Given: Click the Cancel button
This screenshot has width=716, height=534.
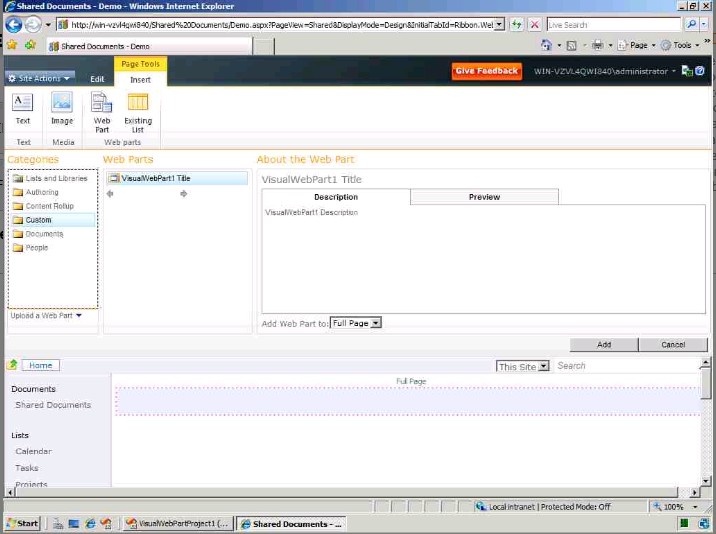Looking at the screenshot, I should pyautogui.click(x=673, y=344).
